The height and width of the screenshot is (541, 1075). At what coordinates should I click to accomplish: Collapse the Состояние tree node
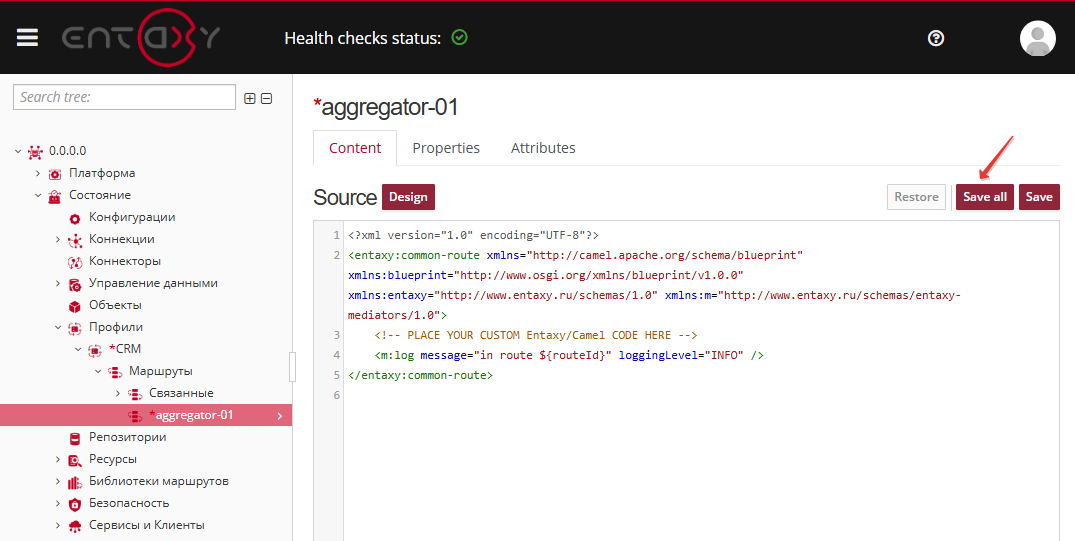point(38,195)
